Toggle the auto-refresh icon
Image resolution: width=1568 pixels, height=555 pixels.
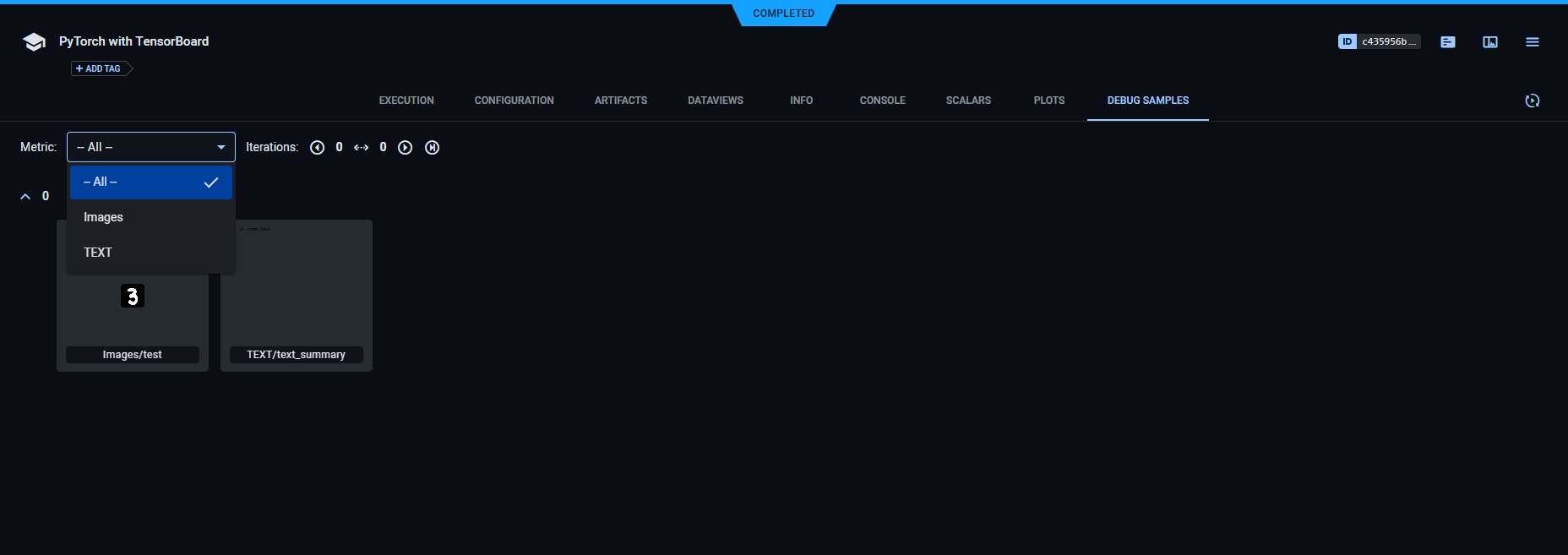point(1532,101)
